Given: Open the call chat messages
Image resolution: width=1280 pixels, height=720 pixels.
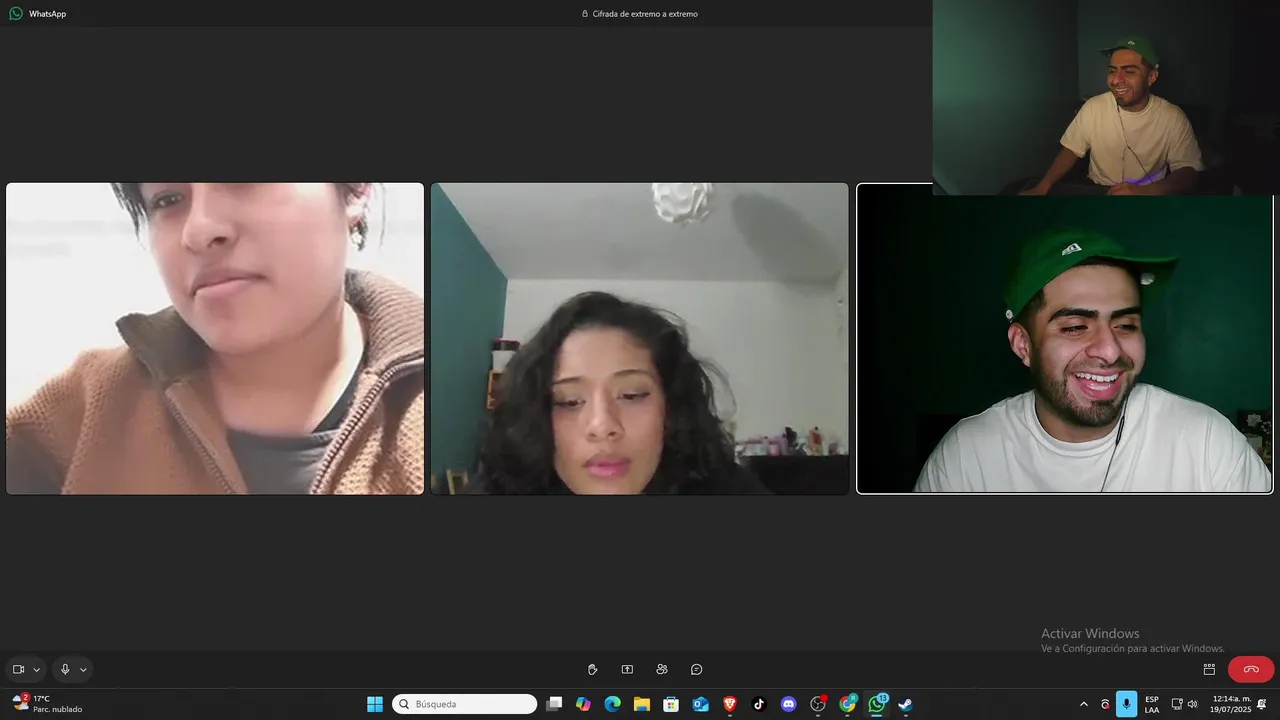Looking at the screenshot, I should pos(697,669).
